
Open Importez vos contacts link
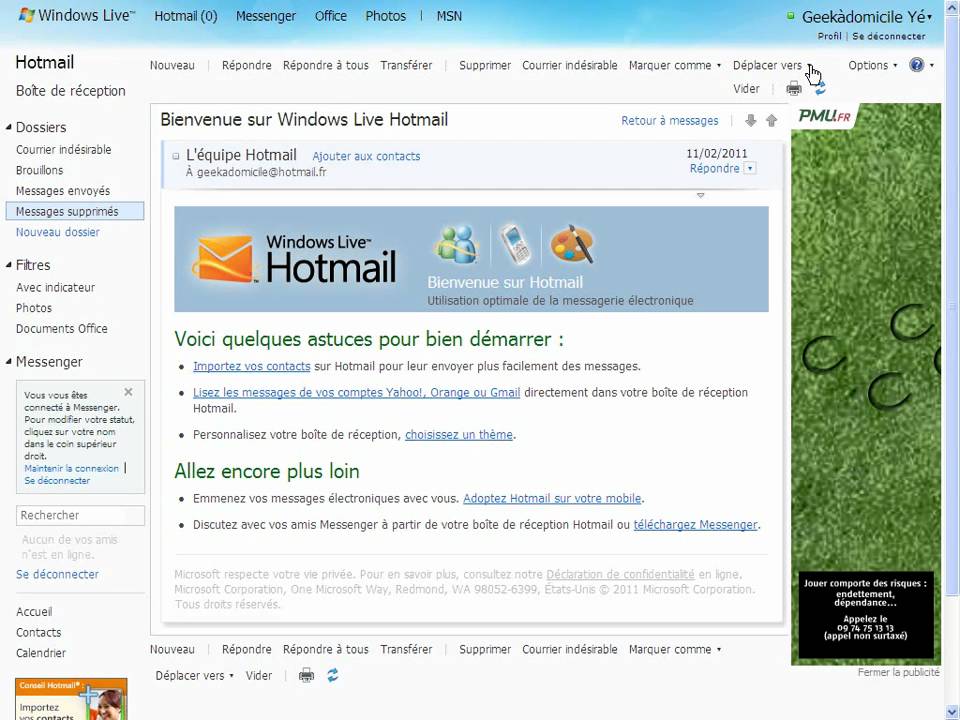pyautogui.click(x=252, y=366)
